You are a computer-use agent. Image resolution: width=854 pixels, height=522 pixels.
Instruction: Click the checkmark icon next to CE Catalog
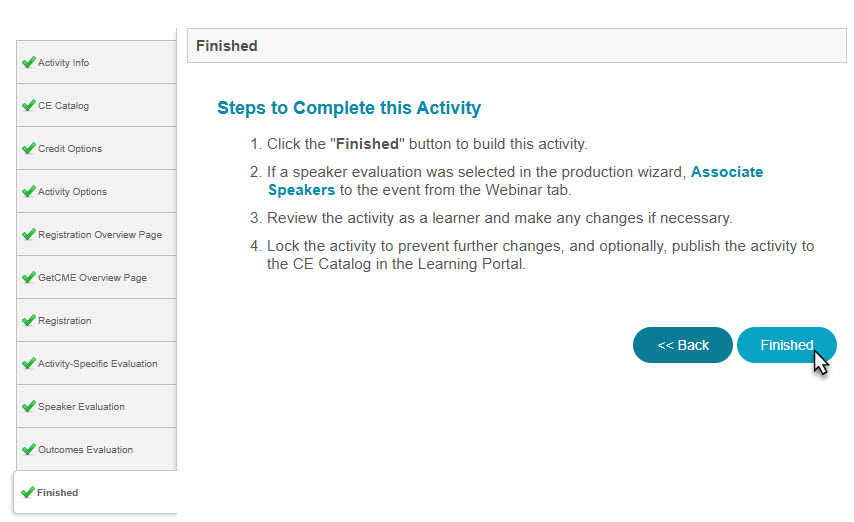(29, 105)
